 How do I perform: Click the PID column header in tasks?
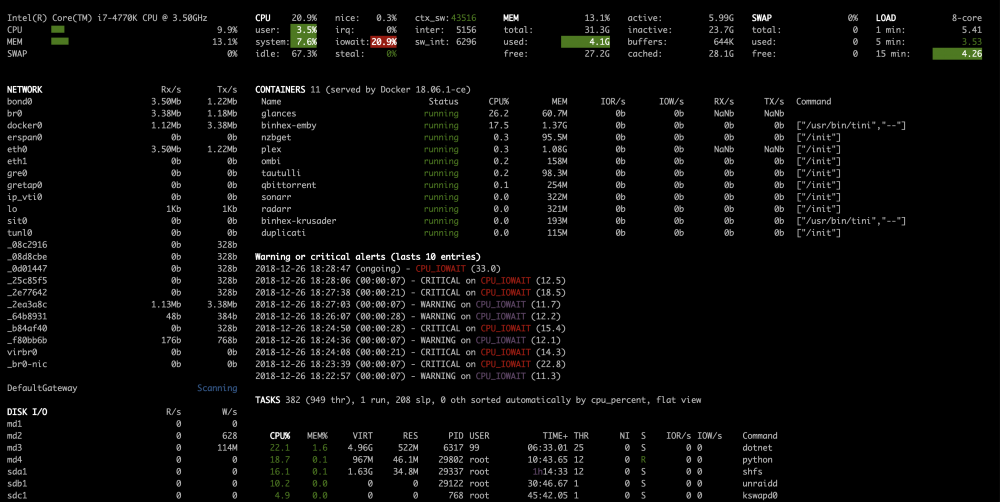point(455,436)
